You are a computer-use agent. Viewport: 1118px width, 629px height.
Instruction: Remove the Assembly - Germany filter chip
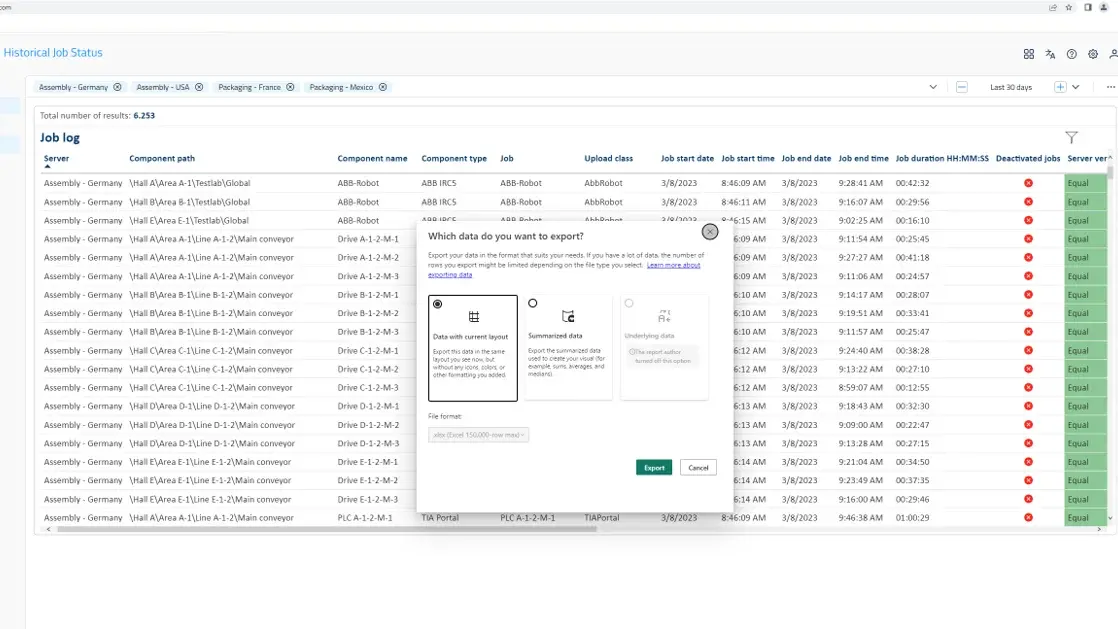click(118, 87)
